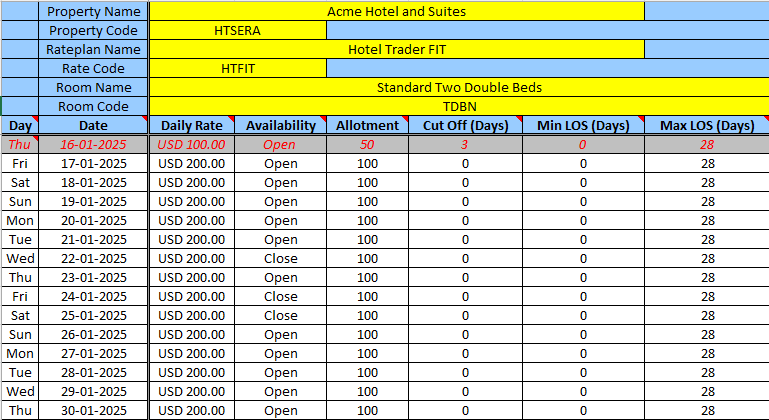
Task: Click the daily rate for 17-01-2025
Action: (x=192, y=163)
